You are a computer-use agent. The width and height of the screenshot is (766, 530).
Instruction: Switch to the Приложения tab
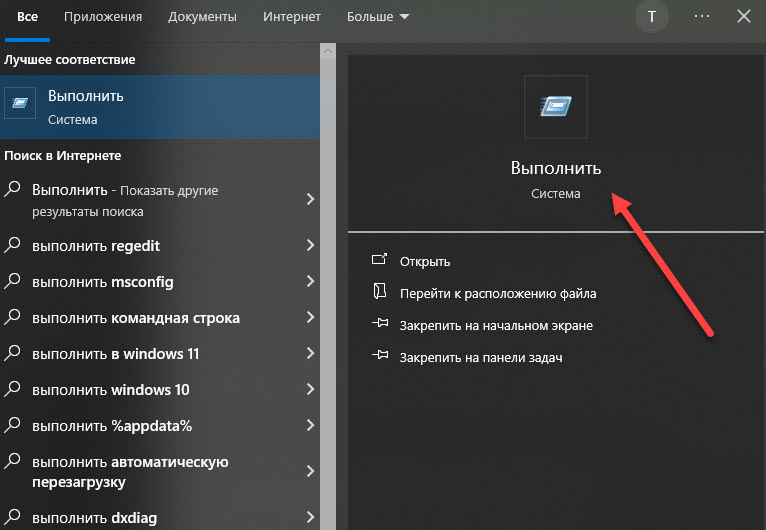tap(102, 17)
